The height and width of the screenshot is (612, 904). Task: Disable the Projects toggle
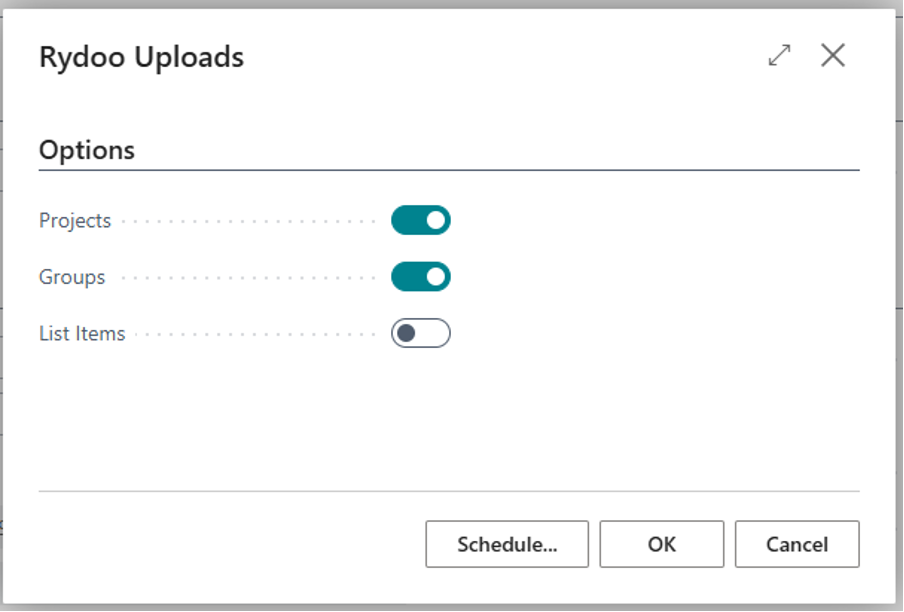pyautogui.click(x=421, y=220)
